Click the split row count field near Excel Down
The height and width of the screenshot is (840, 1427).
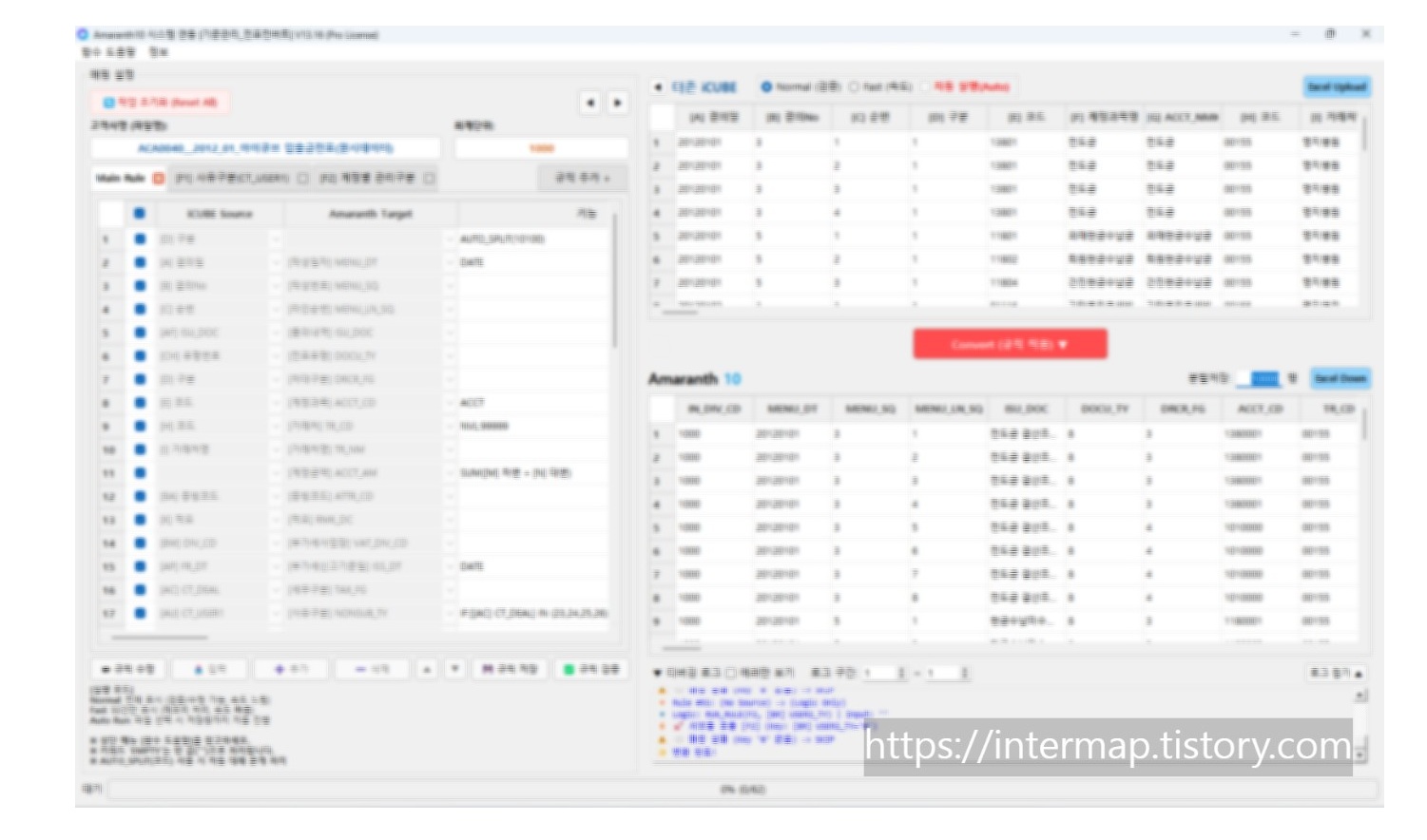[1258, 378]
